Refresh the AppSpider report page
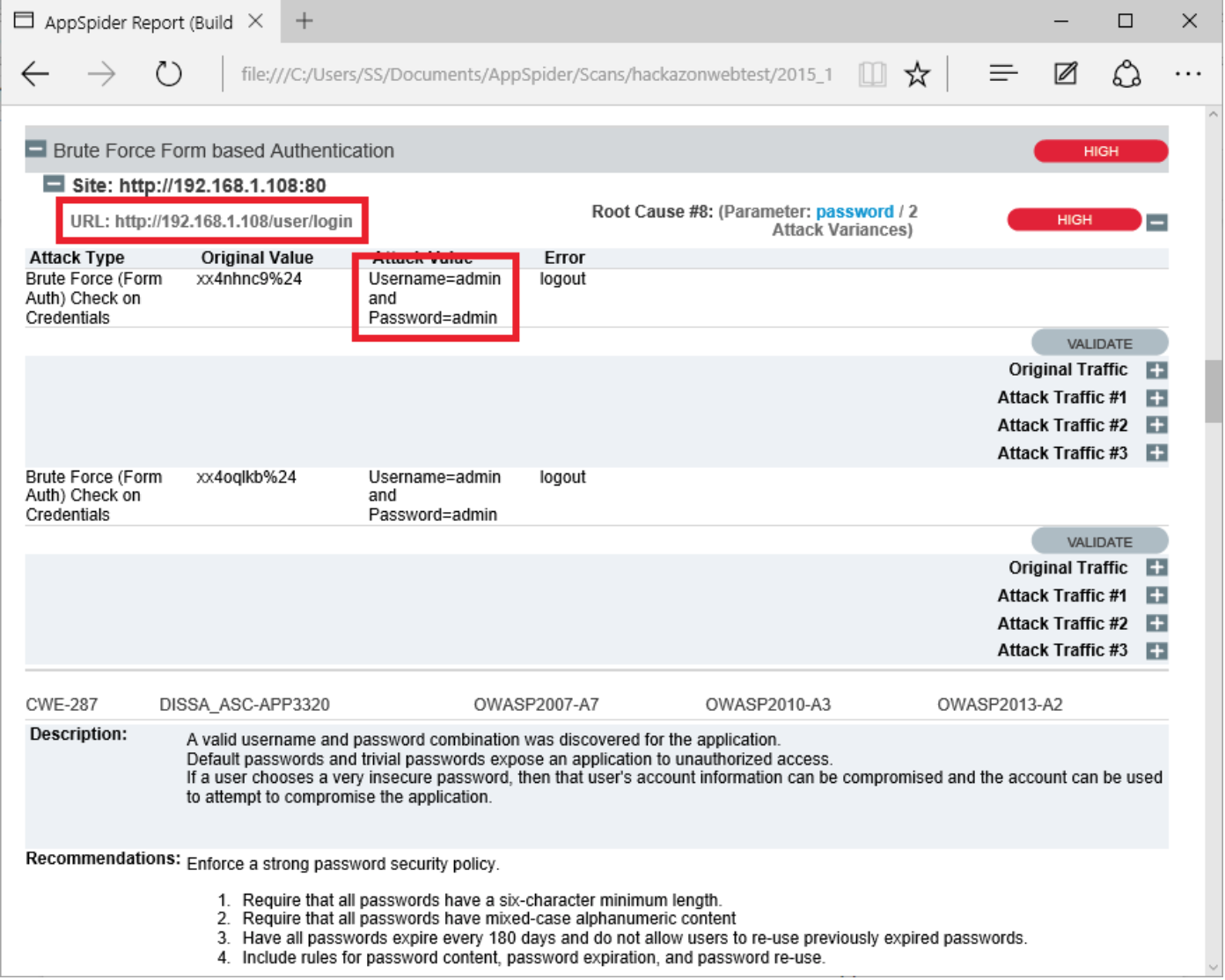Screen dimensions: 1225x980 tap(168, 74)
